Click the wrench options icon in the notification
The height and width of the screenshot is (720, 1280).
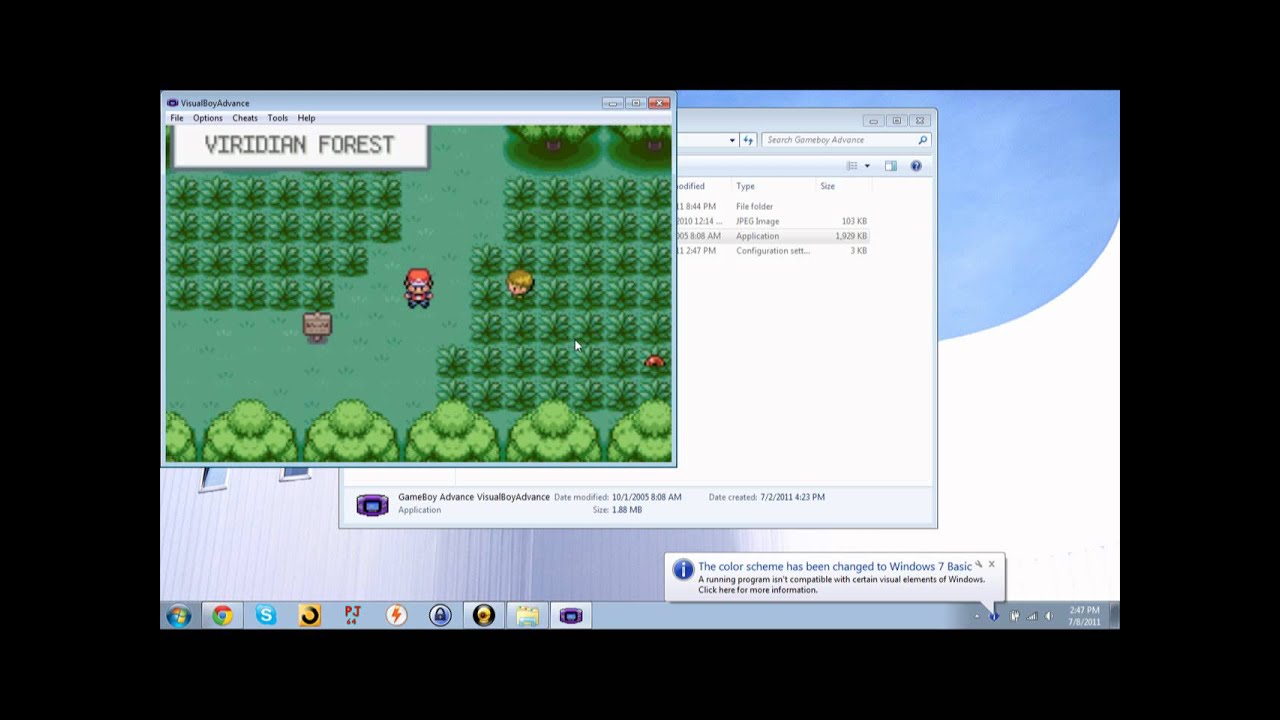(978, 564)
